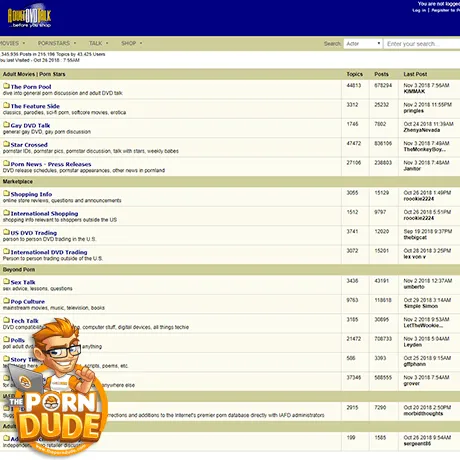Click the Sex Talk folder icon

click(6, 281)
